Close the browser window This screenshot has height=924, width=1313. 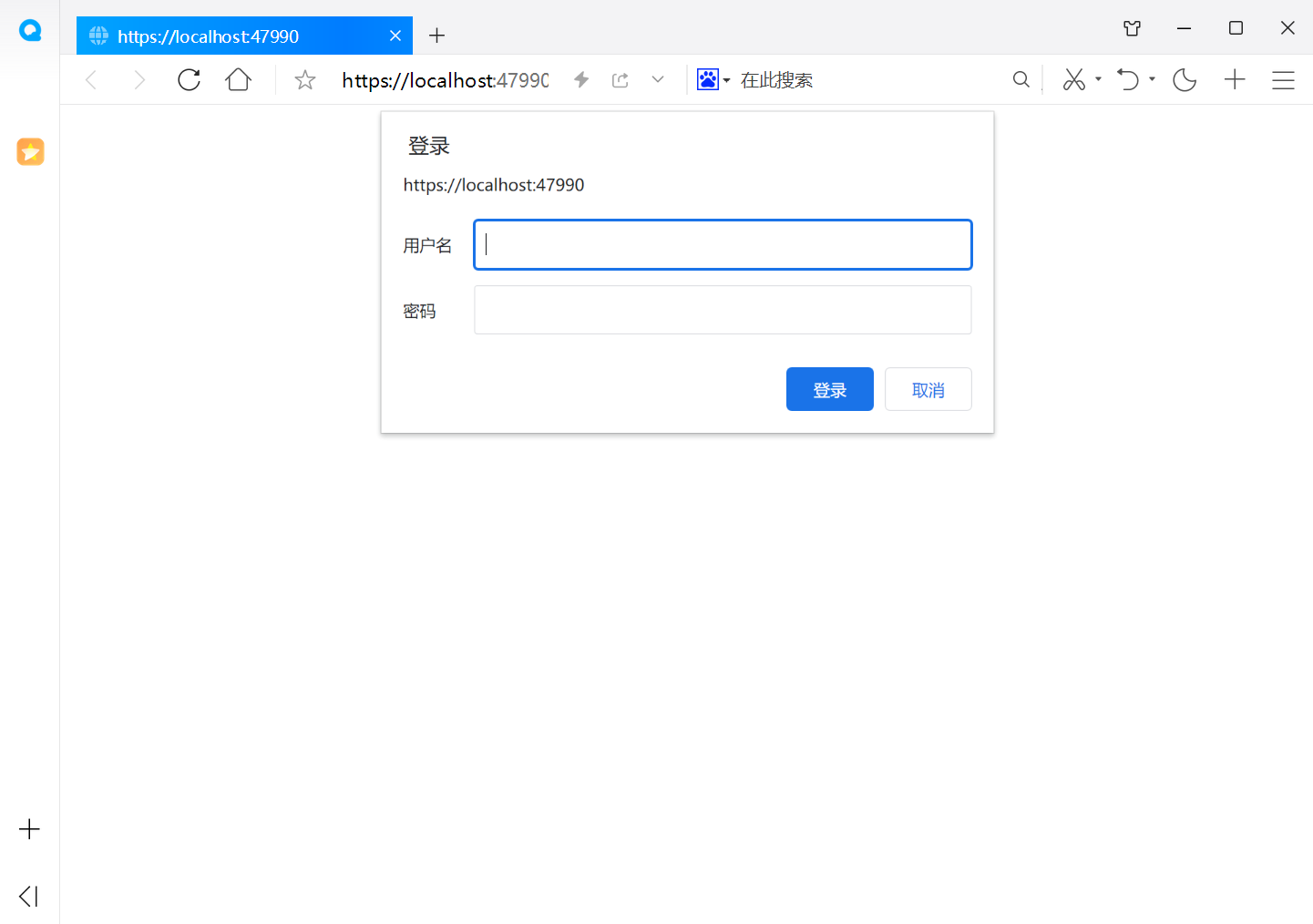tap(1287, 28)
